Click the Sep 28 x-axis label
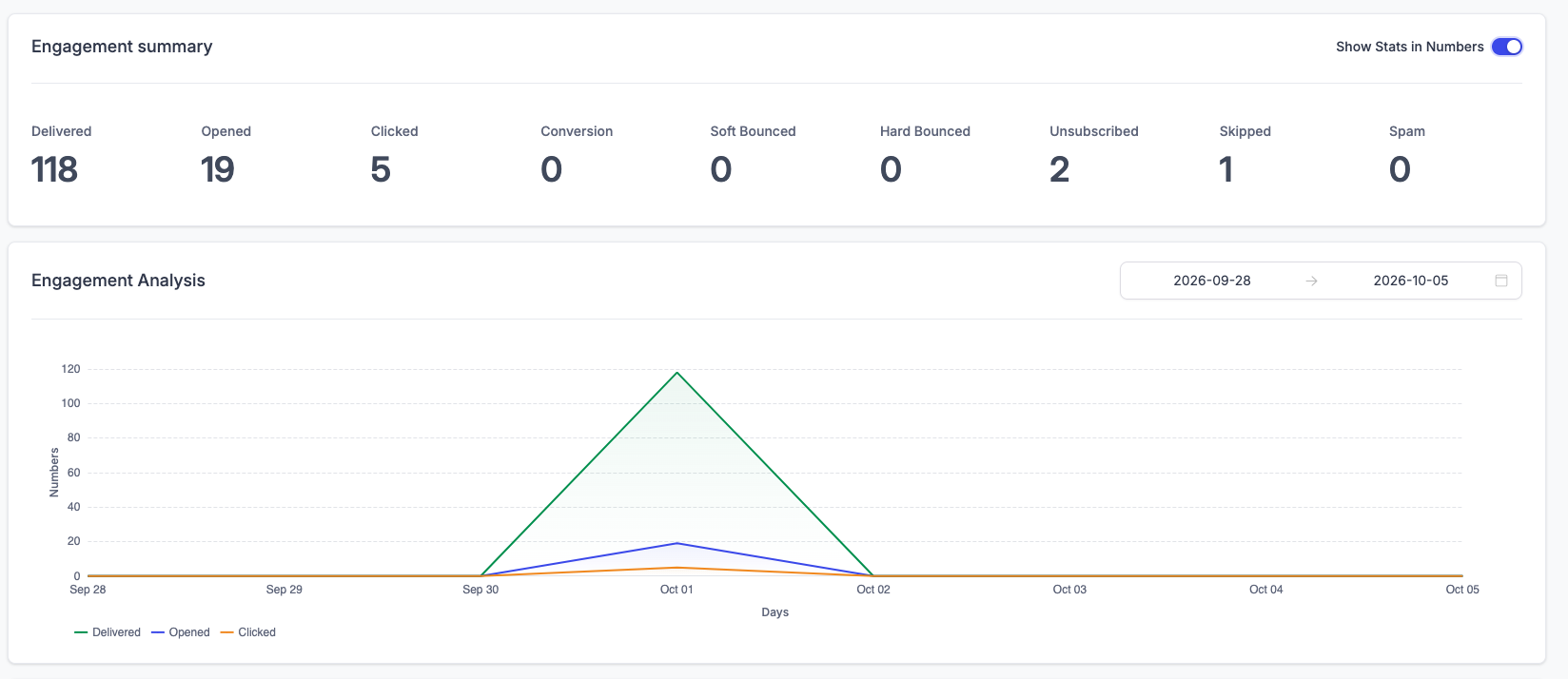Viewport: 1568px width, 679px height. click(x=88, y=590)
